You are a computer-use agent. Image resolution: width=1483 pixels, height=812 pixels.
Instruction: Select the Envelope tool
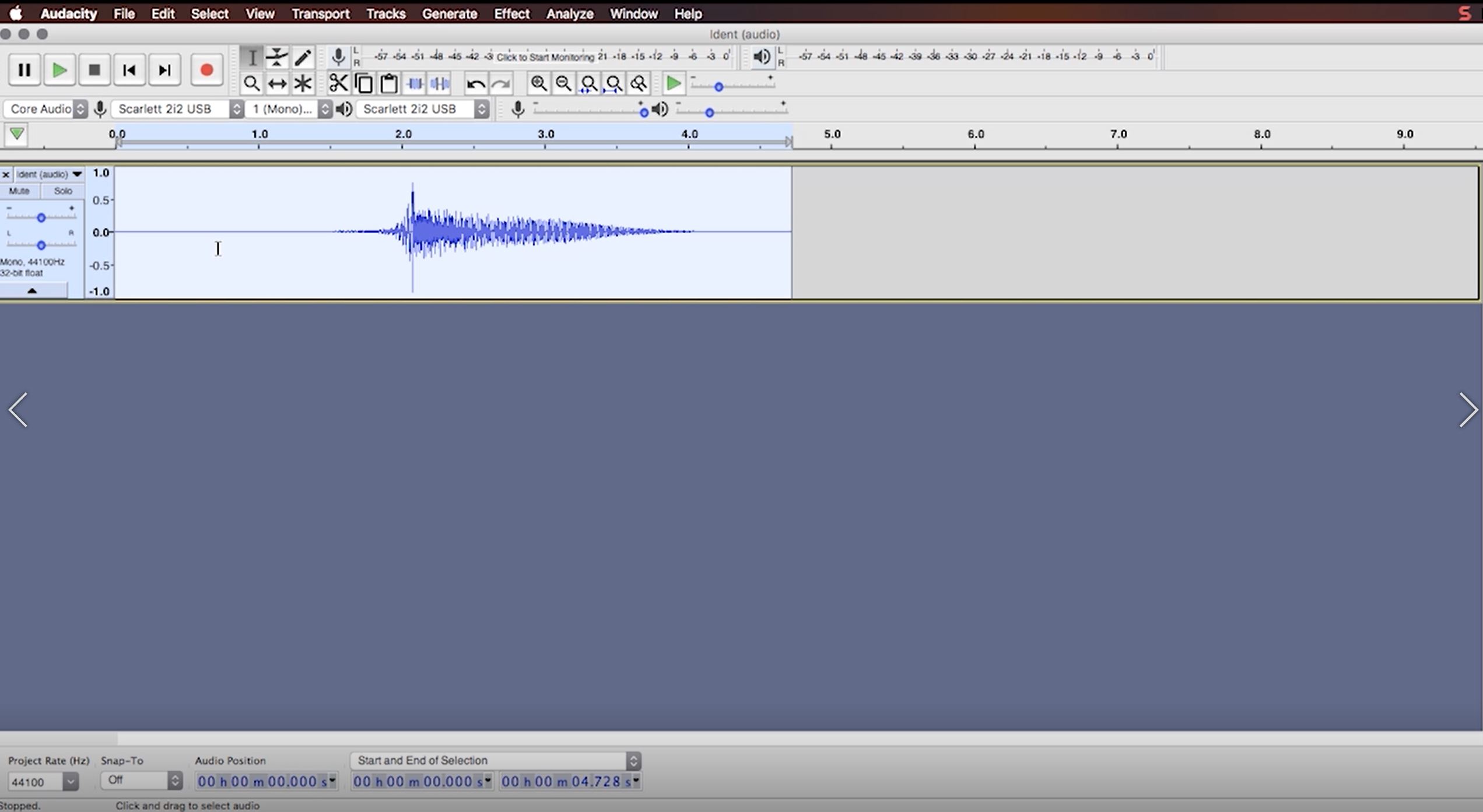pos(276,57)
